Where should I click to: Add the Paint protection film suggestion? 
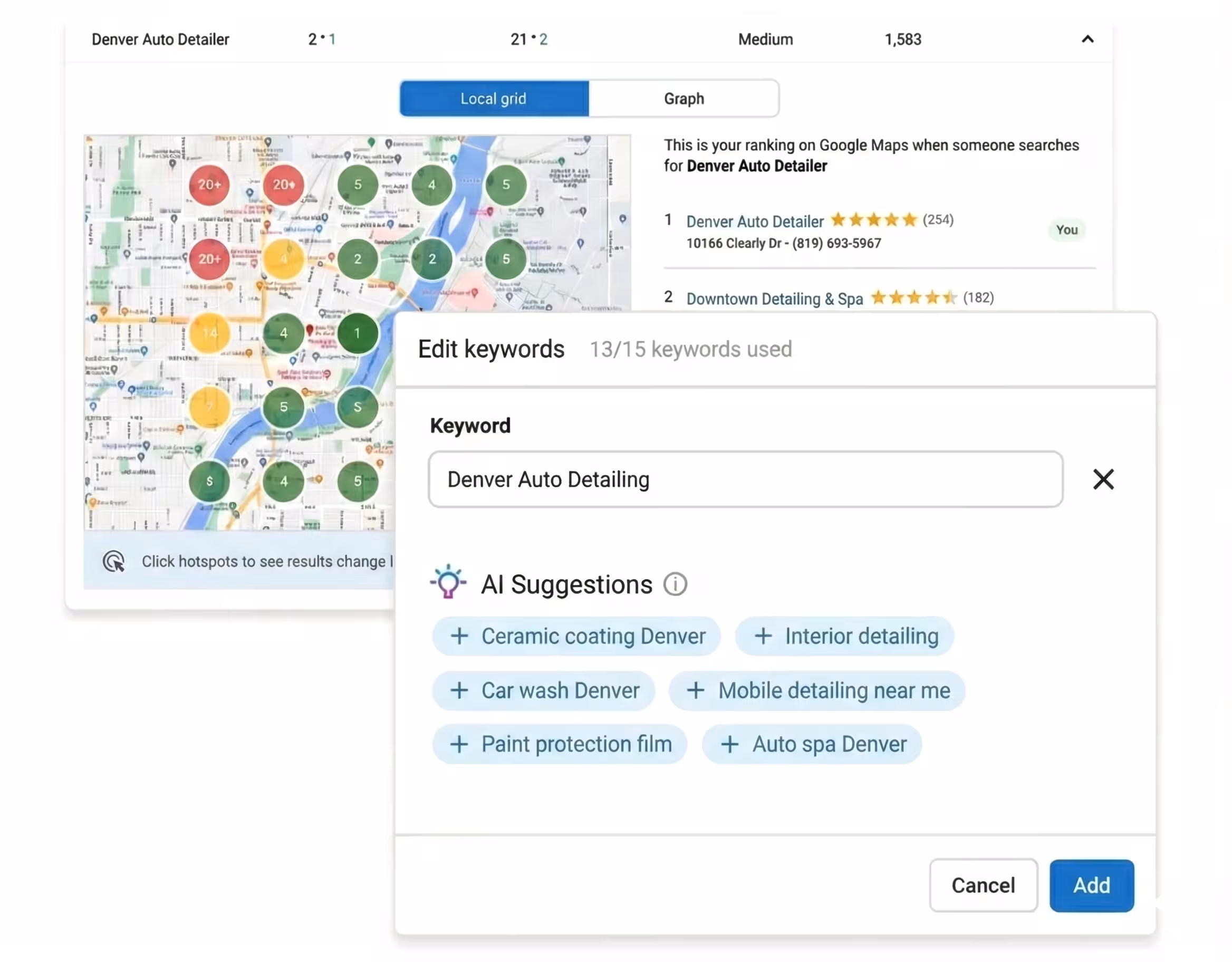click(x=560, y=744)
